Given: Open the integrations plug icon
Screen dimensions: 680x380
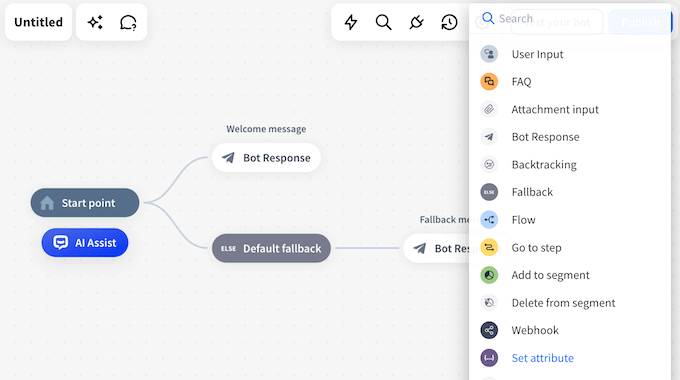Looking at the screenshot, I should 416,22.
